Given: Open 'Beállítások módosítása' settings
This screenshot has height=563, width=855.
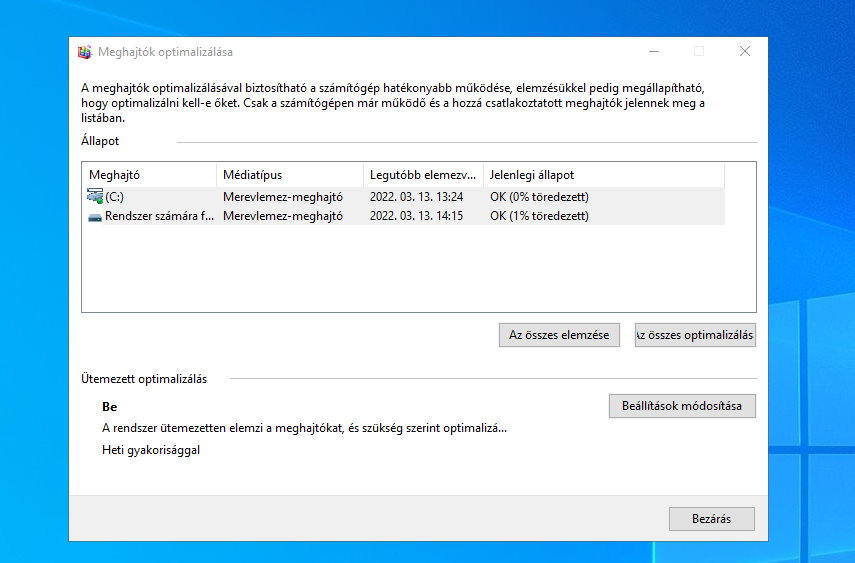Looking at the screenshot, I should (x=682, y=406).
